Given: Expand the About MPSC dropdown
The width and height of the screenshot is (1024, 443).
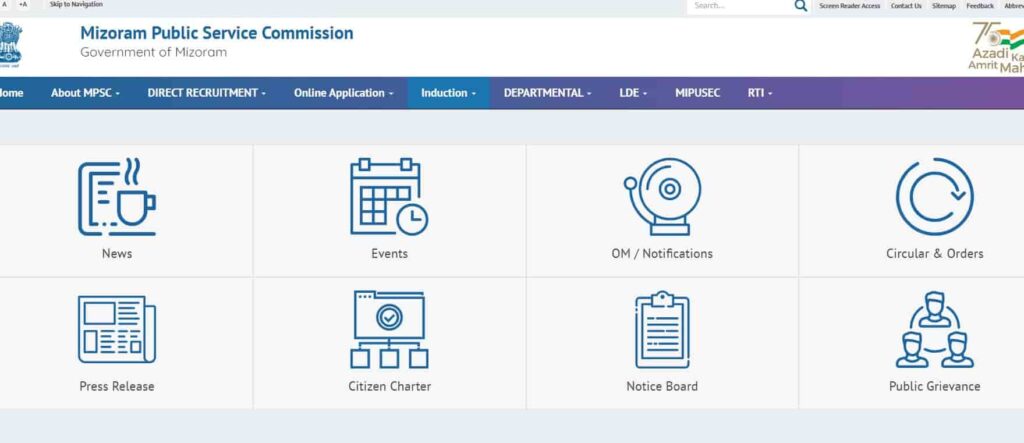Looking at the screenshot, I should pos(85,93).
